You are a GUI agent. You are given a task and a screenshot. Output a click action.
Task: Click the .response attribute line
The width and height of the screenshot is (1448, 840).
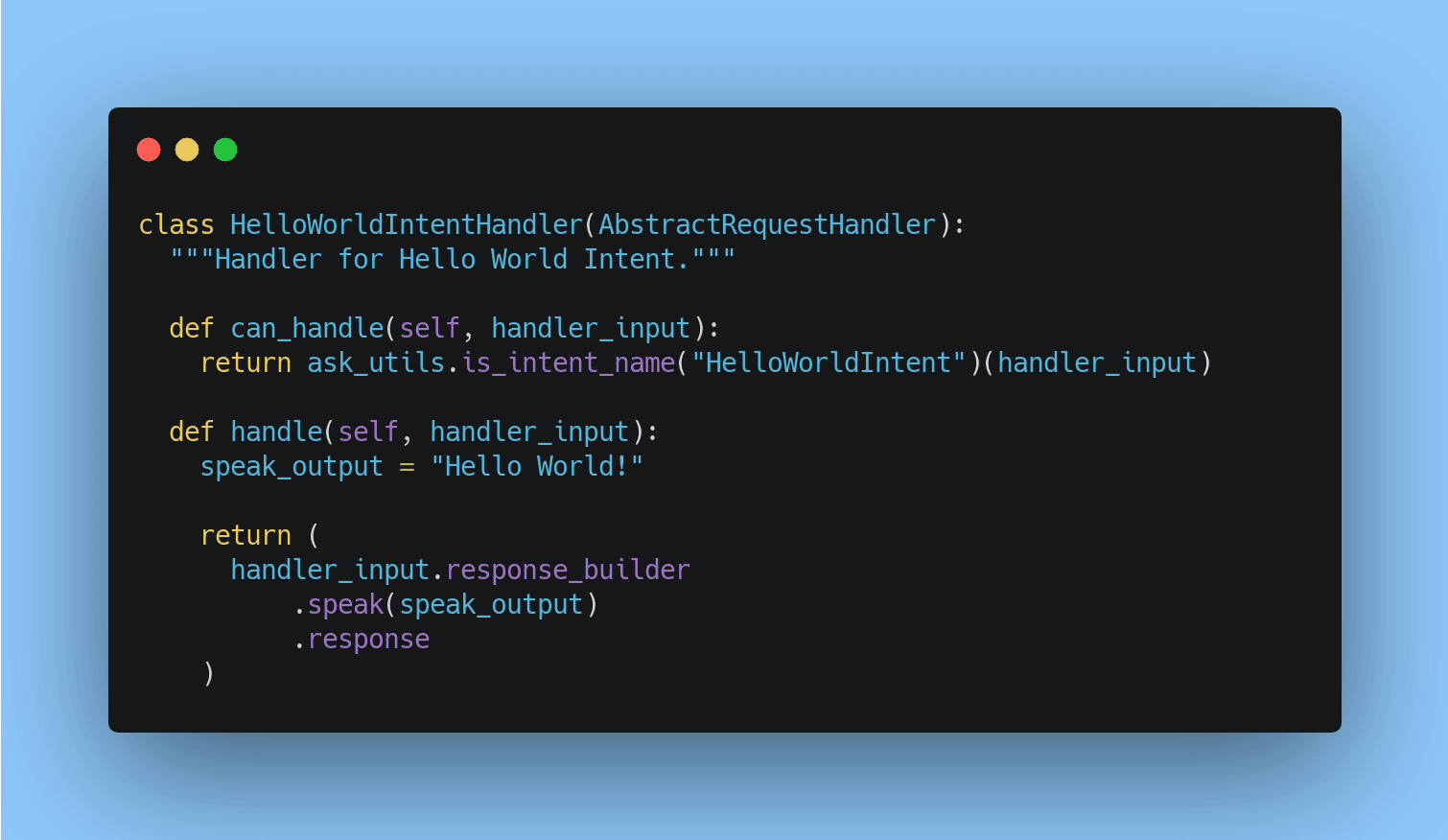point(361,640)
